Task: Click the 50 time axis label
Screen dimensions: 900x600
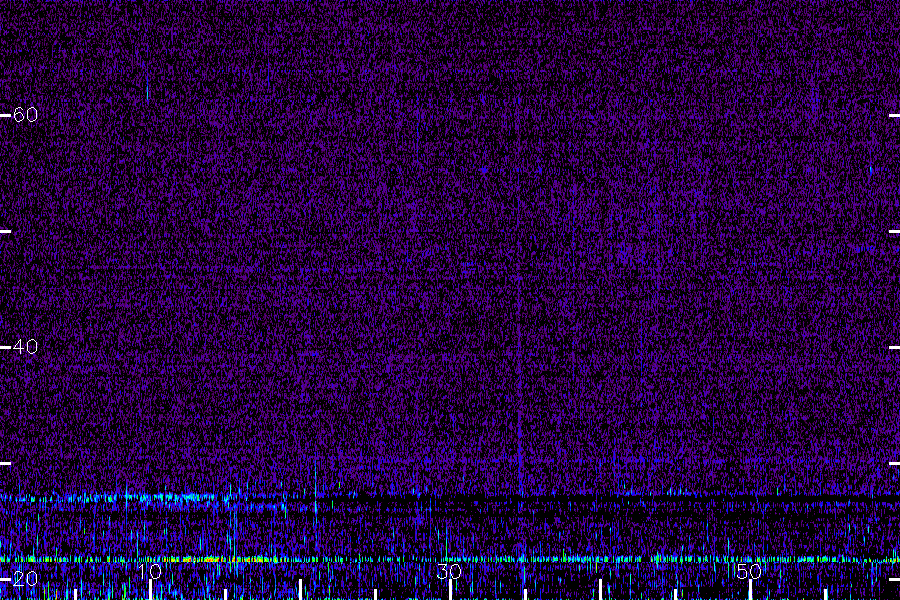Action: [749, 571]
